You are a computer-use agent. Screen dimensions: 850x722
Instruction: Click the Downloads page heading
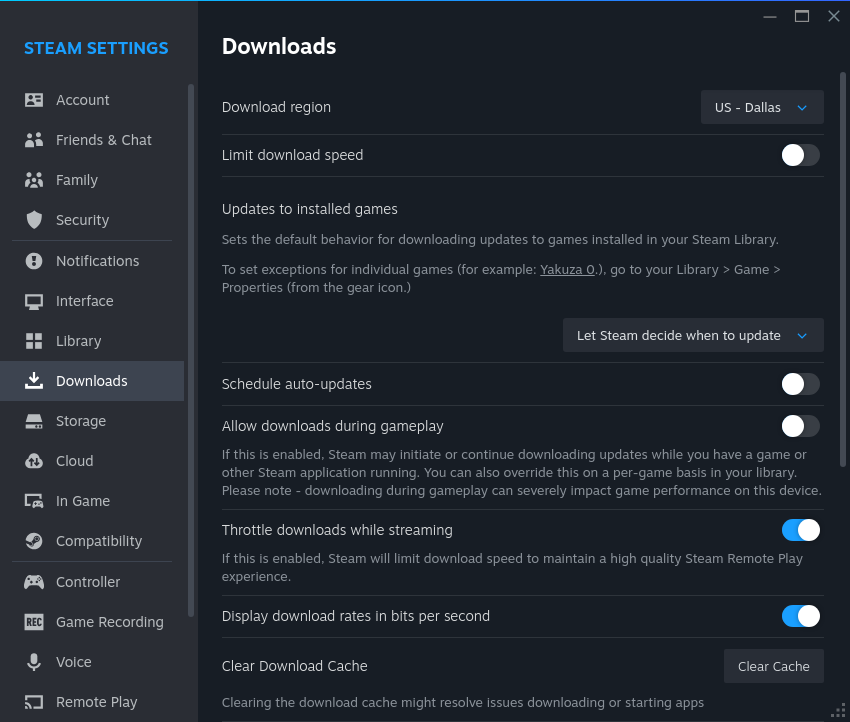pyautogui.click(x=279, y=46)
